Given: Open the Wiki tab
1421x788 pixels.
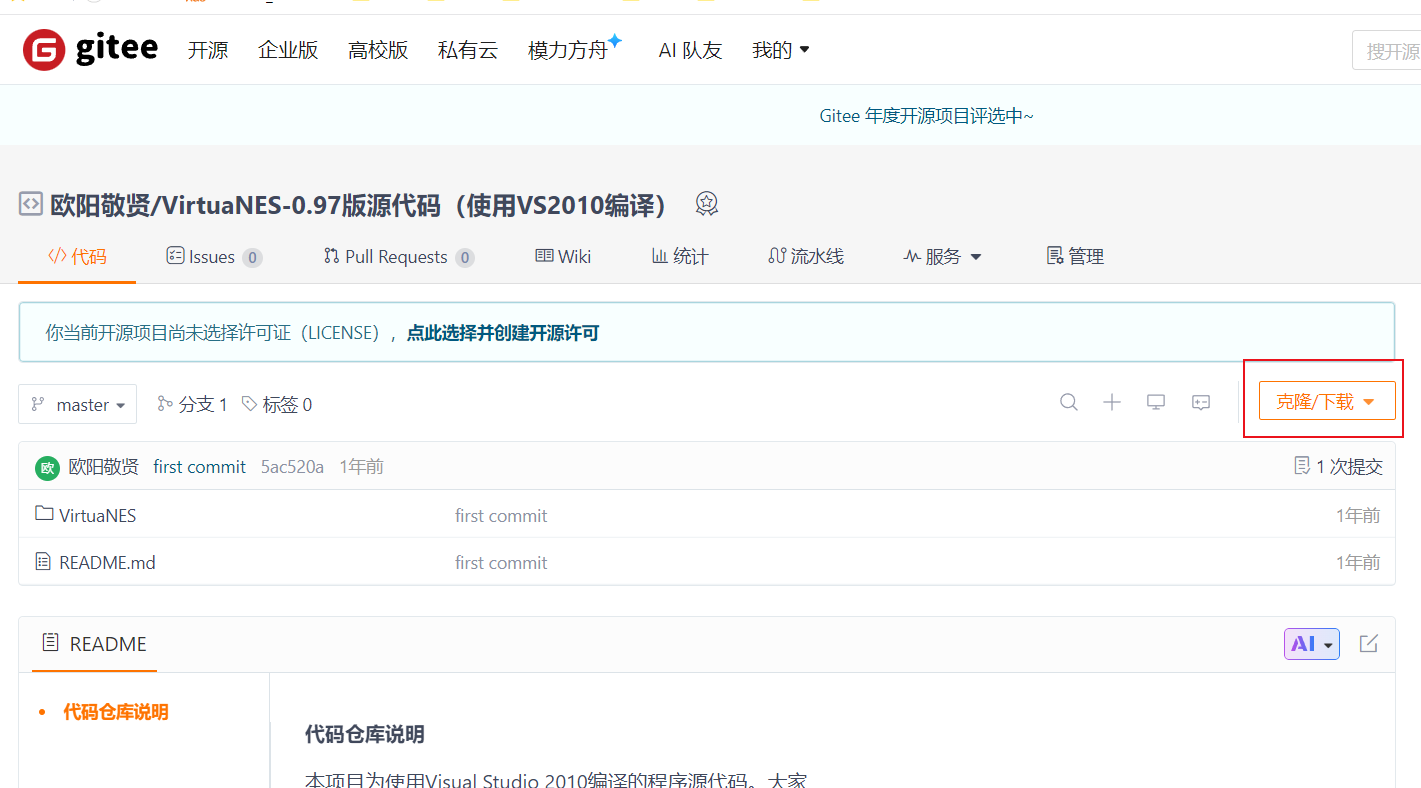Looking at the screenshot, I should click(x=563, y=256).
